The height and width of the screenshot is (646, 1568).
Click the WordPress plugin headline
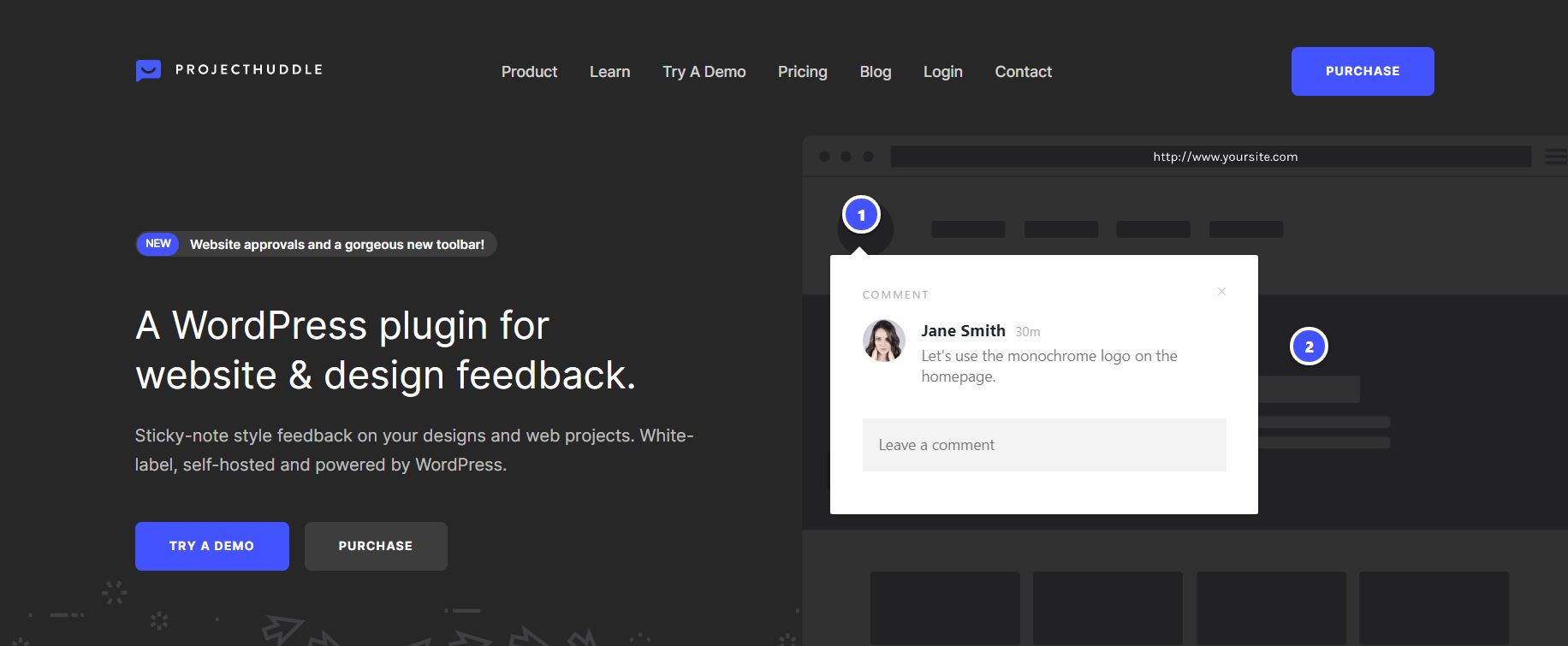[x=386, y=350]
